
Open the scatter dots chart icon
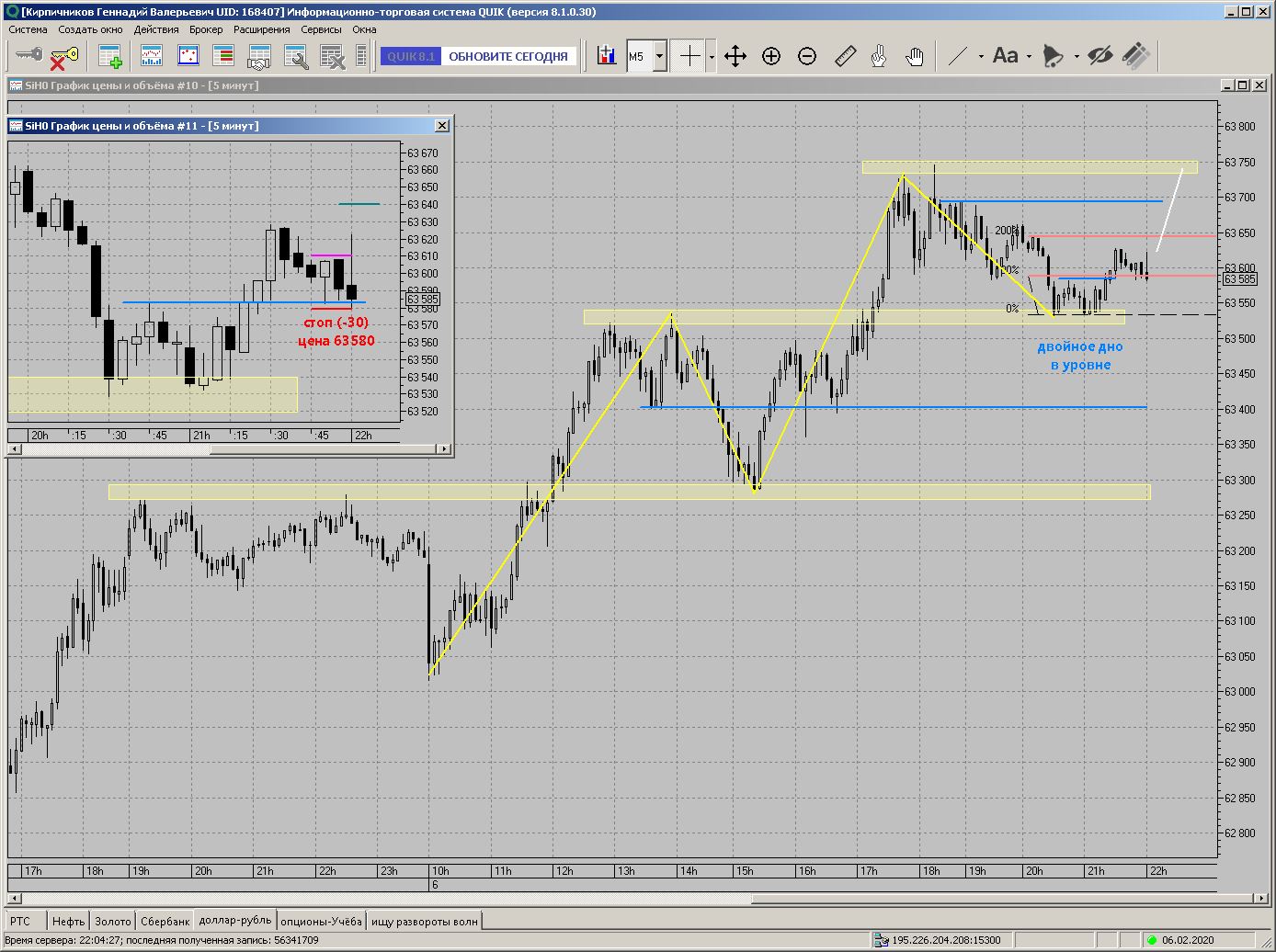click(x=188, y=56)
